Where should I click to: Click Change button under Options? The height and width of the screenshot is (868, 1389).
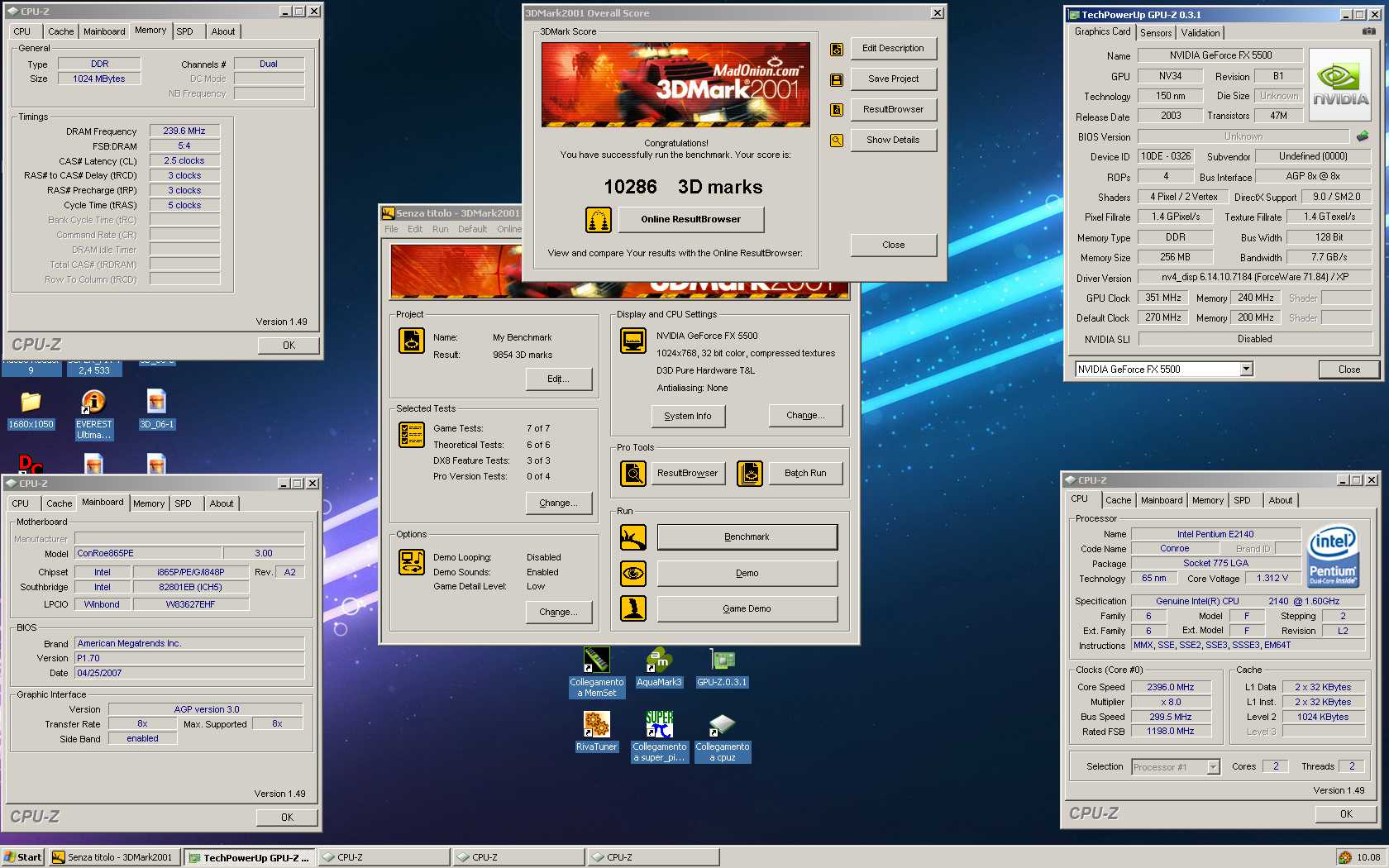[559, 612]
